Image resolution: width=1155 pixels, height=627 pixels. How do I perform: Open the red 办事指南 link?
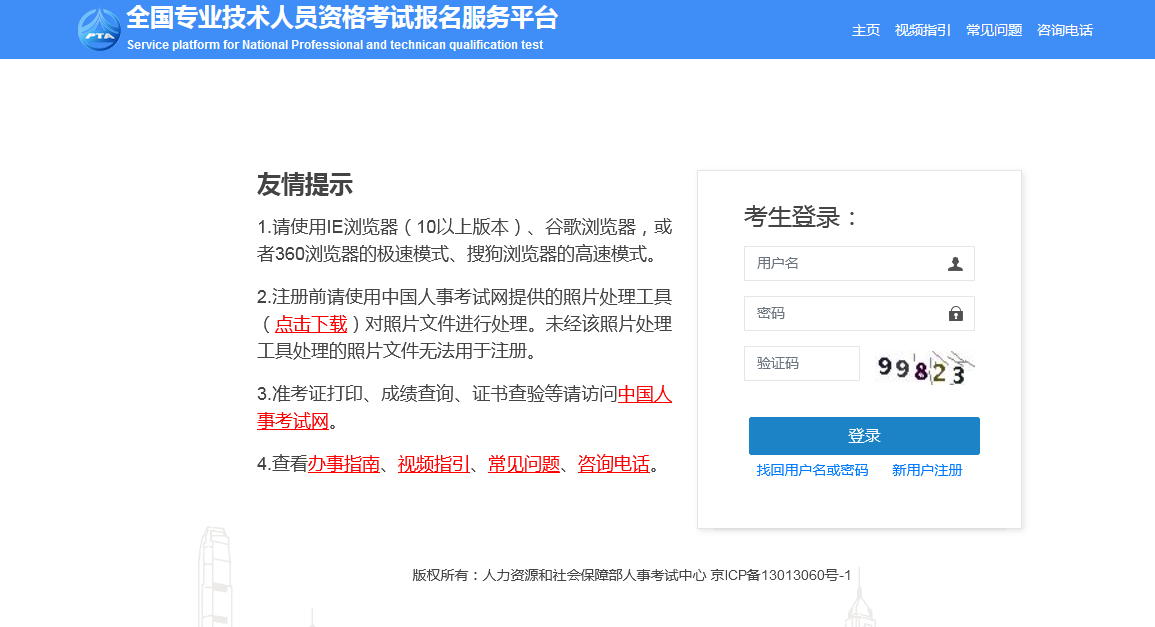pos(343,464)
